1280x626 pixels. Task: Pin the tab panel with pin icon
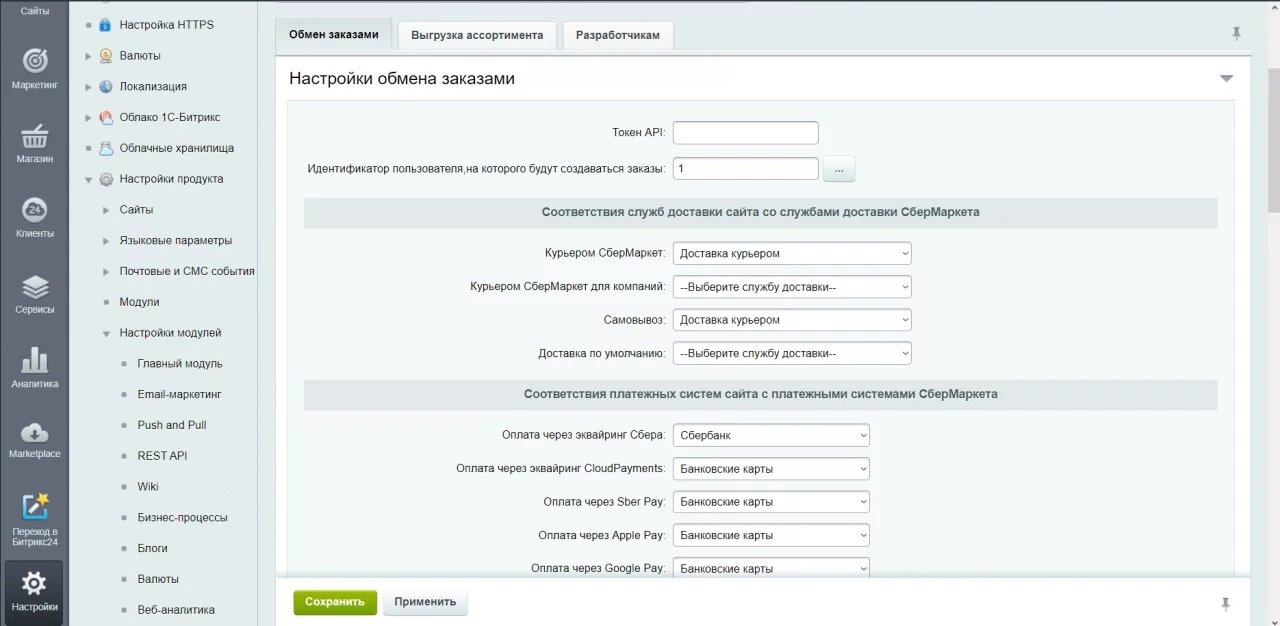pyautogui.click(x=1236, y=34)
